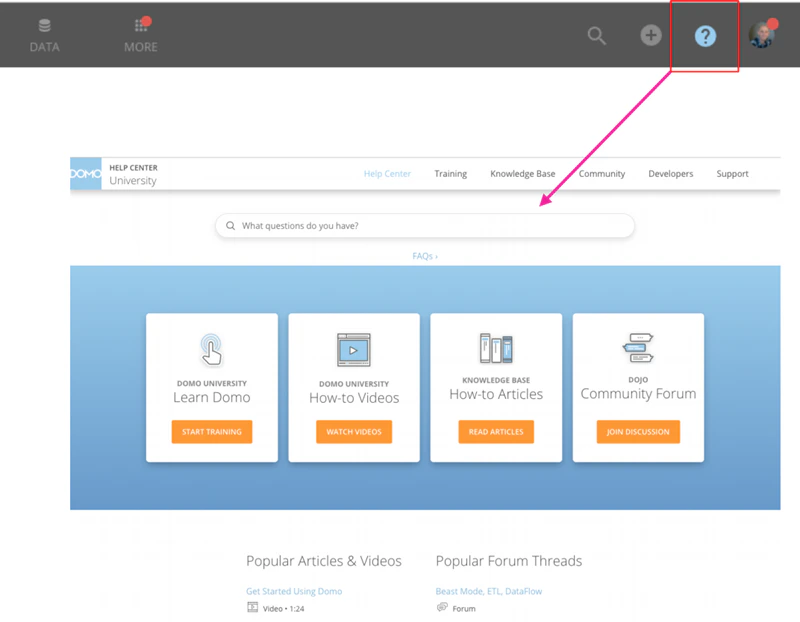Click the JOIN DISCUSSION button
Image resolution: width=800 pixels, height=622 pixels.
coord(638,432)
